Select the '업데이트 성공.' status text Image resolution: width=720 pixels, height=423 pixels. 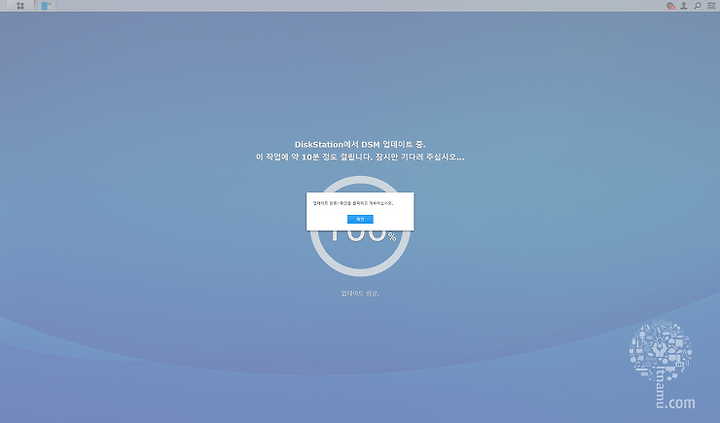click(x=360, y=293)
